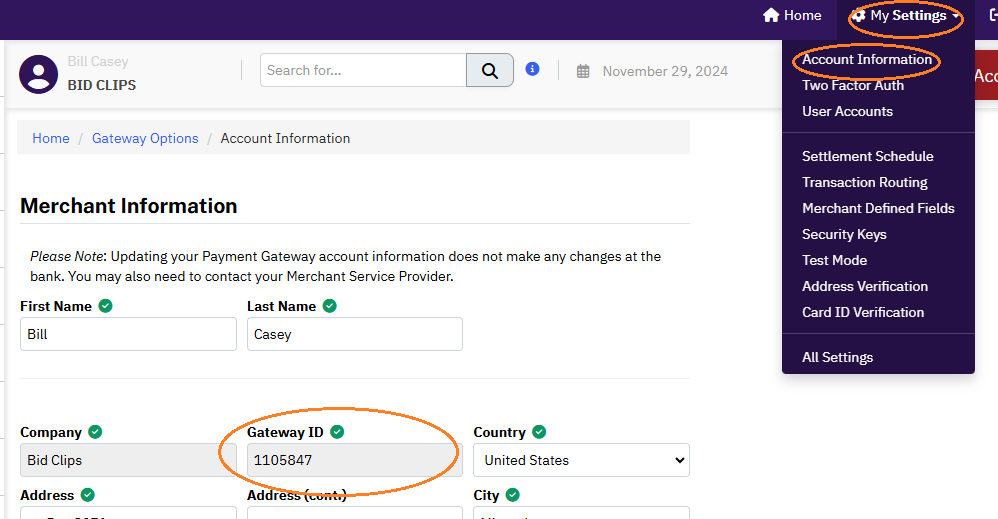Screen dimensions: 998x519
Task: Click the Home breadcrumb link
Action: tap(51, 138)
